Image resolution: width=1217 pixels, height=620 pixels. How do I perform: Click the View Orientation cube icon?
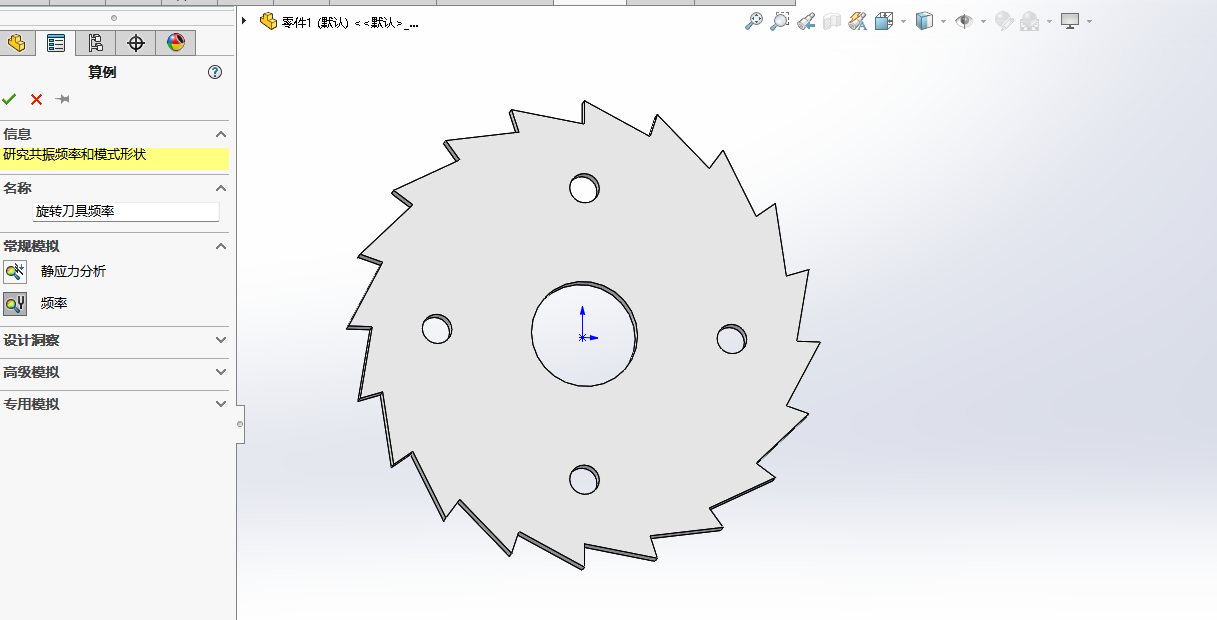(x=884, y=21)
